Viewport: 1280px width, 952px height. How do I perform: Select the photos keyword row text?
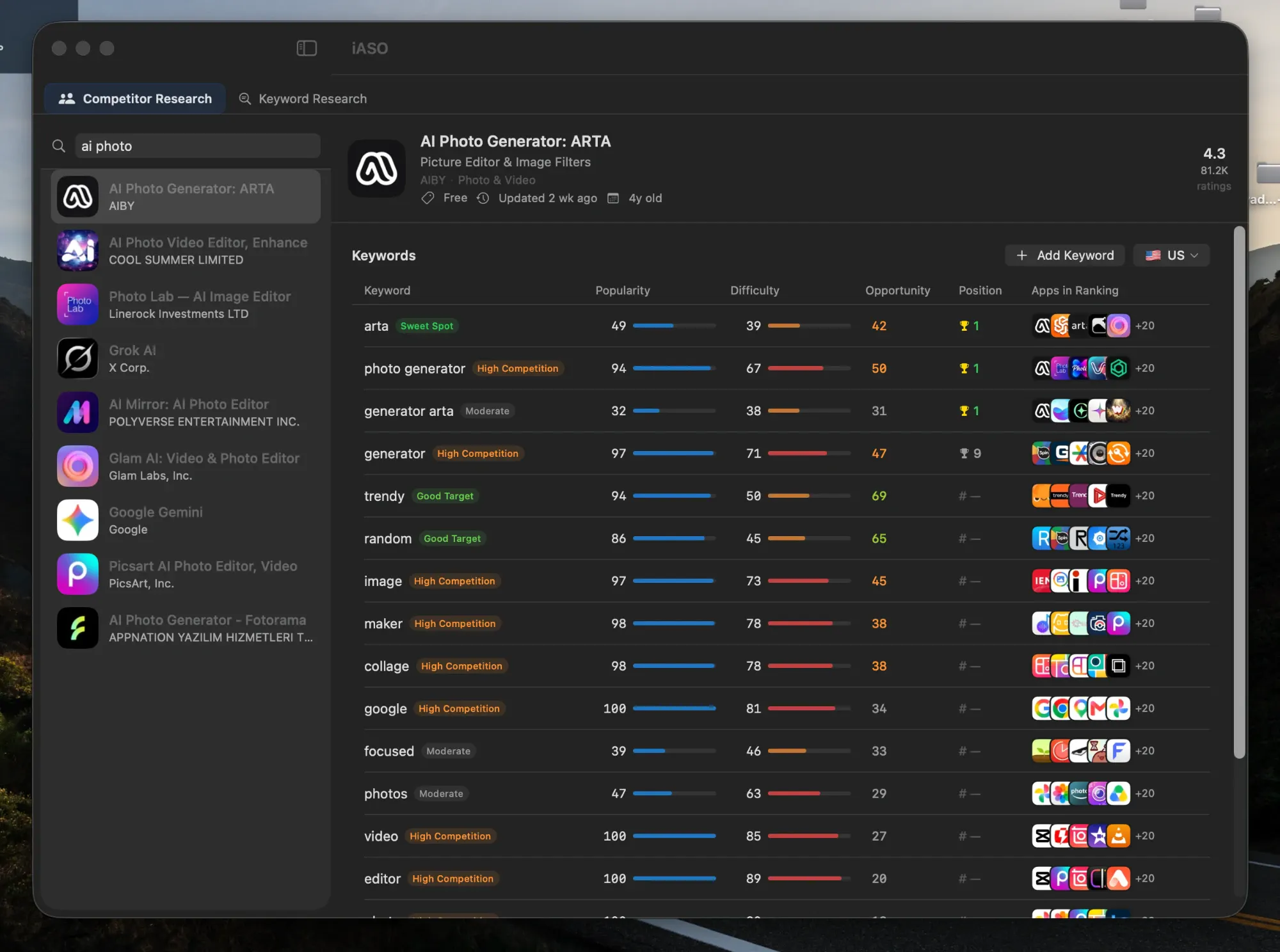point(386,794)
